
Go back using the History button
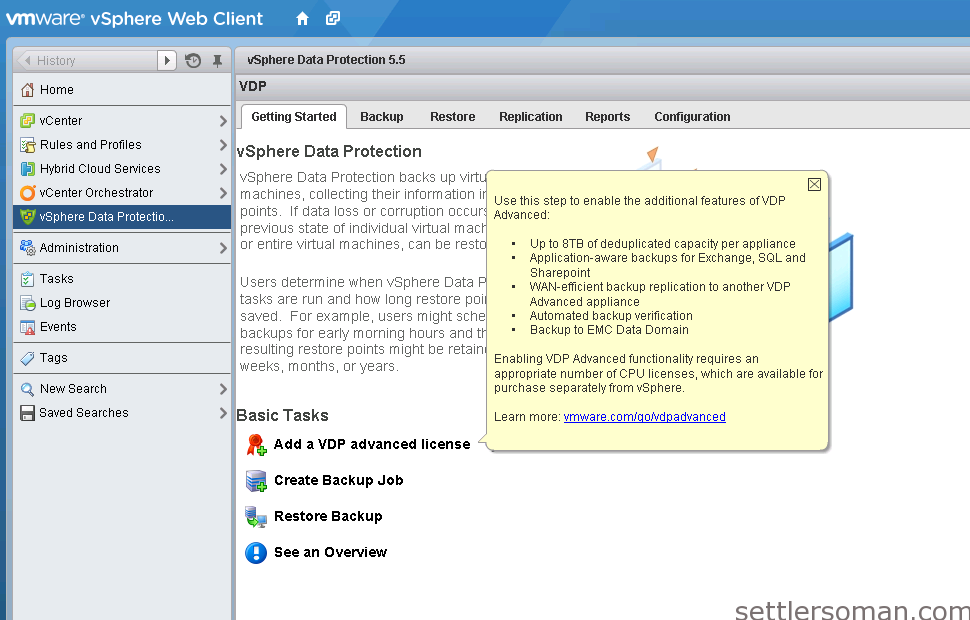(87, 61)
